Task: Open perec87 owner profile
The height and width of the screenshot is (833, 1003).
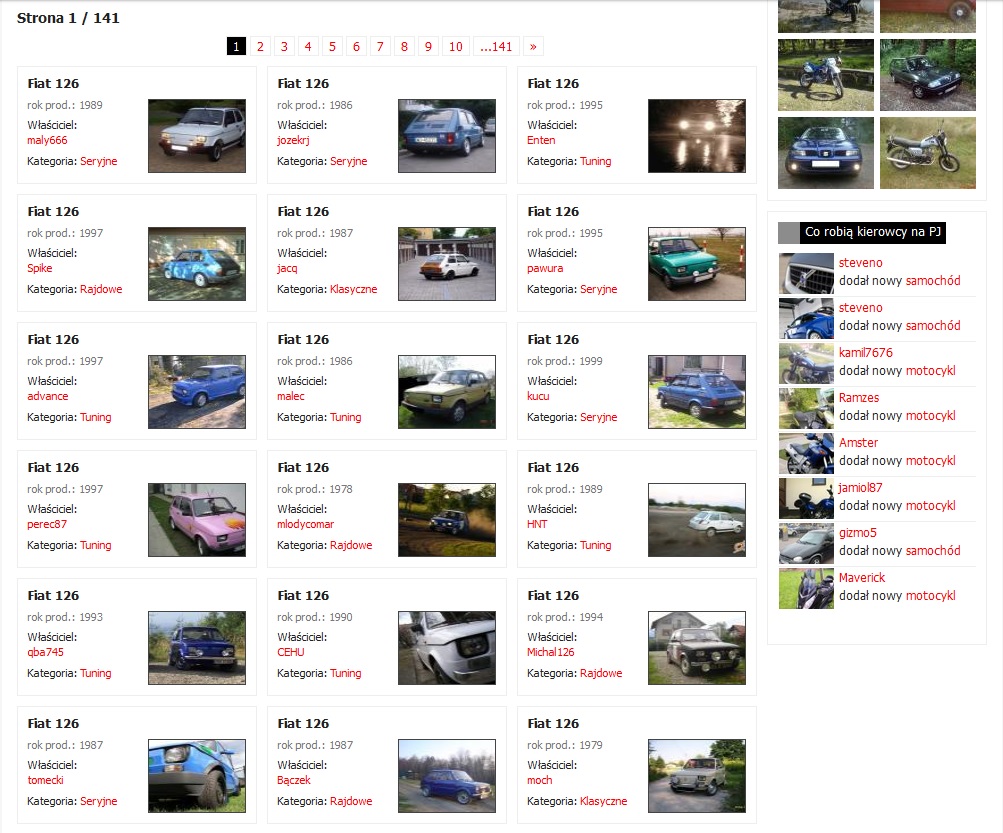Action: coord(47,524)
